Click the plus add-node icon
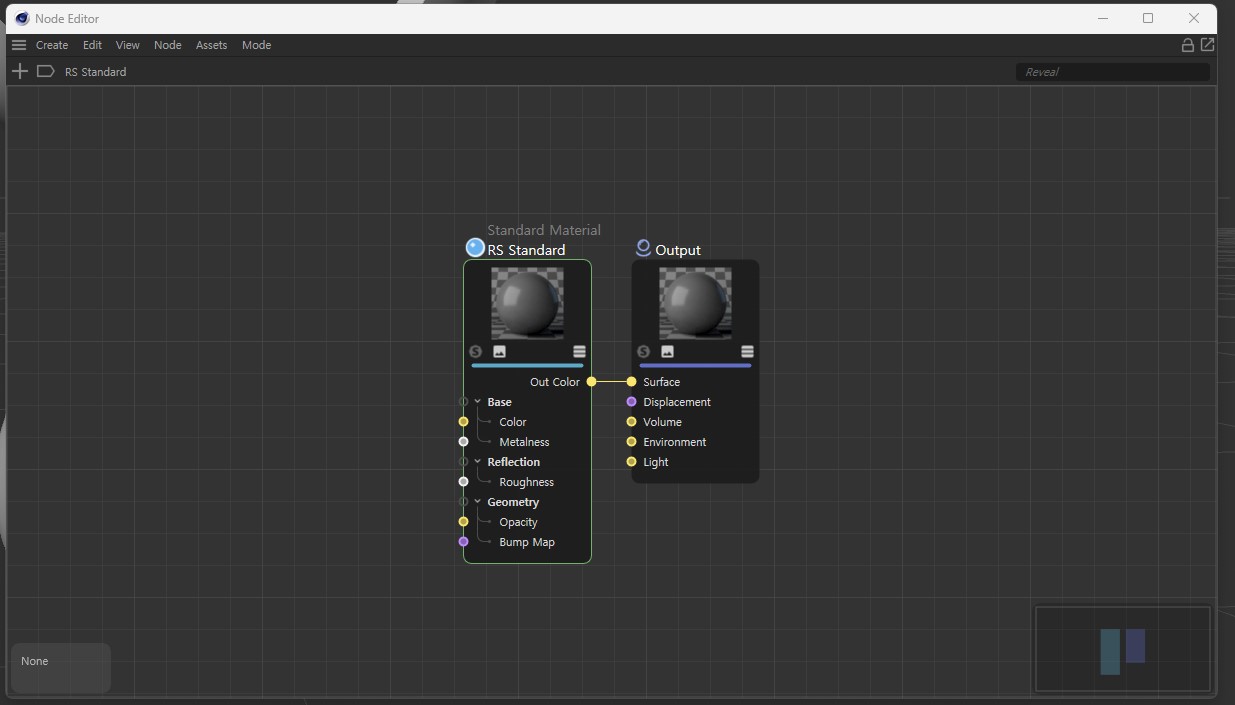The width and height of the screenshot is (1235, 705). [20, 71]
